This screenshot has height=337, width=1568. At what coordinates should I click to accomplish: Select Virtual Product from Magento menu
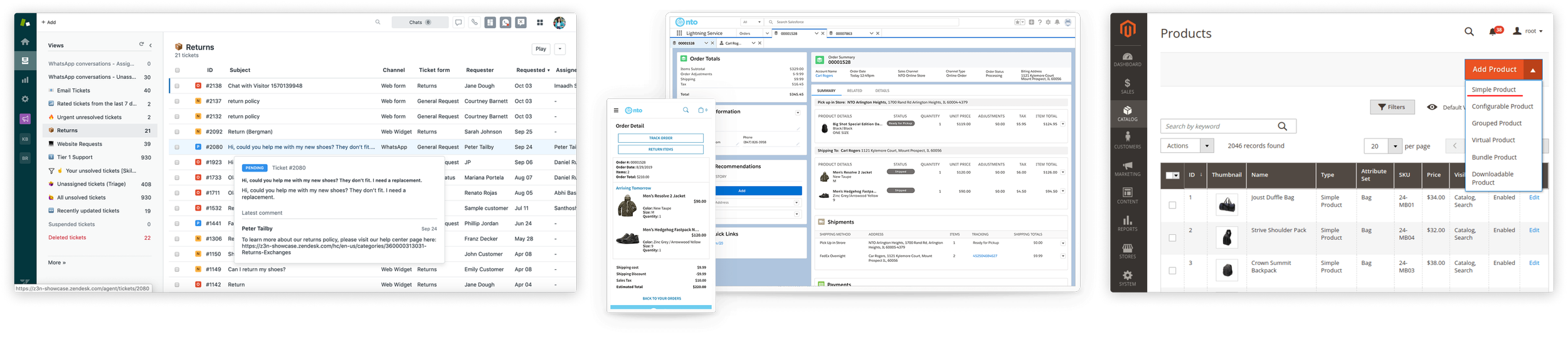[x=1493, y=140]
